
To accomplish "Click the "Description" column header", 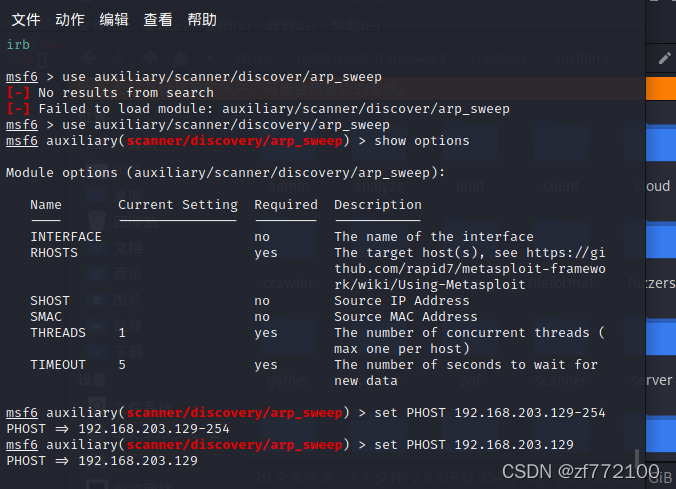I will pyautogui.click(x=378, y=205).
